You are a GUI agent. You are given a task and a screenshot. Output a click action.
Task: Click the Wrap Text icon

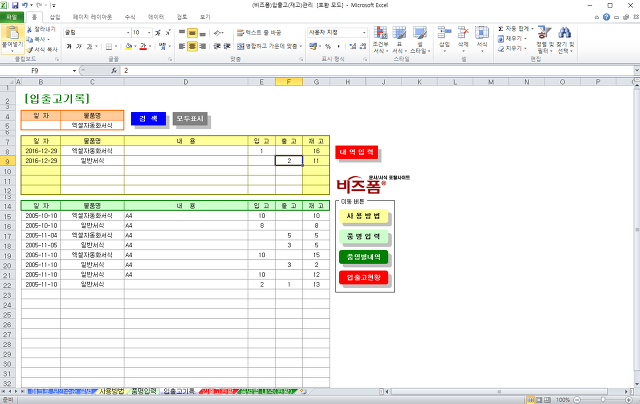[240, 33]
